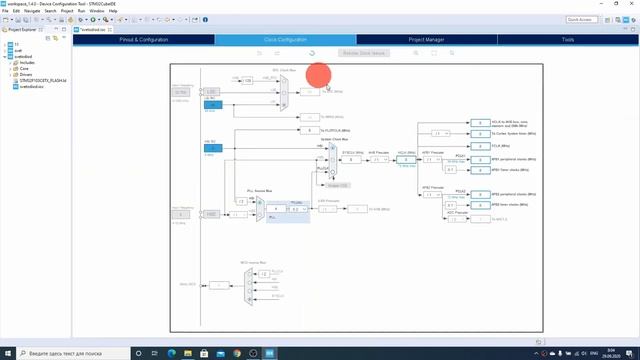Click the Zoom Out magnifier icon
The height and width of the screenshot is (360, 640).
[x=452, y=53]
